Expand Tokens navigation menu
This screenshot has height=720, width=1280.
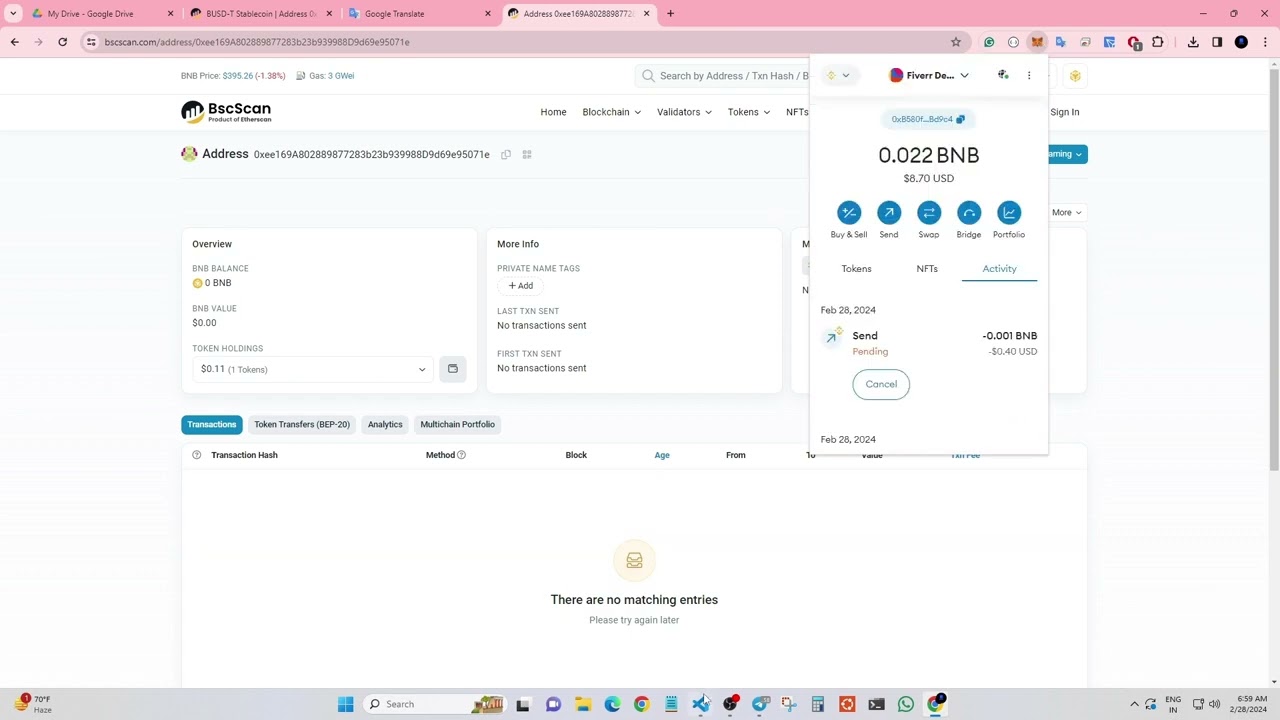click(x=749, y=112)
